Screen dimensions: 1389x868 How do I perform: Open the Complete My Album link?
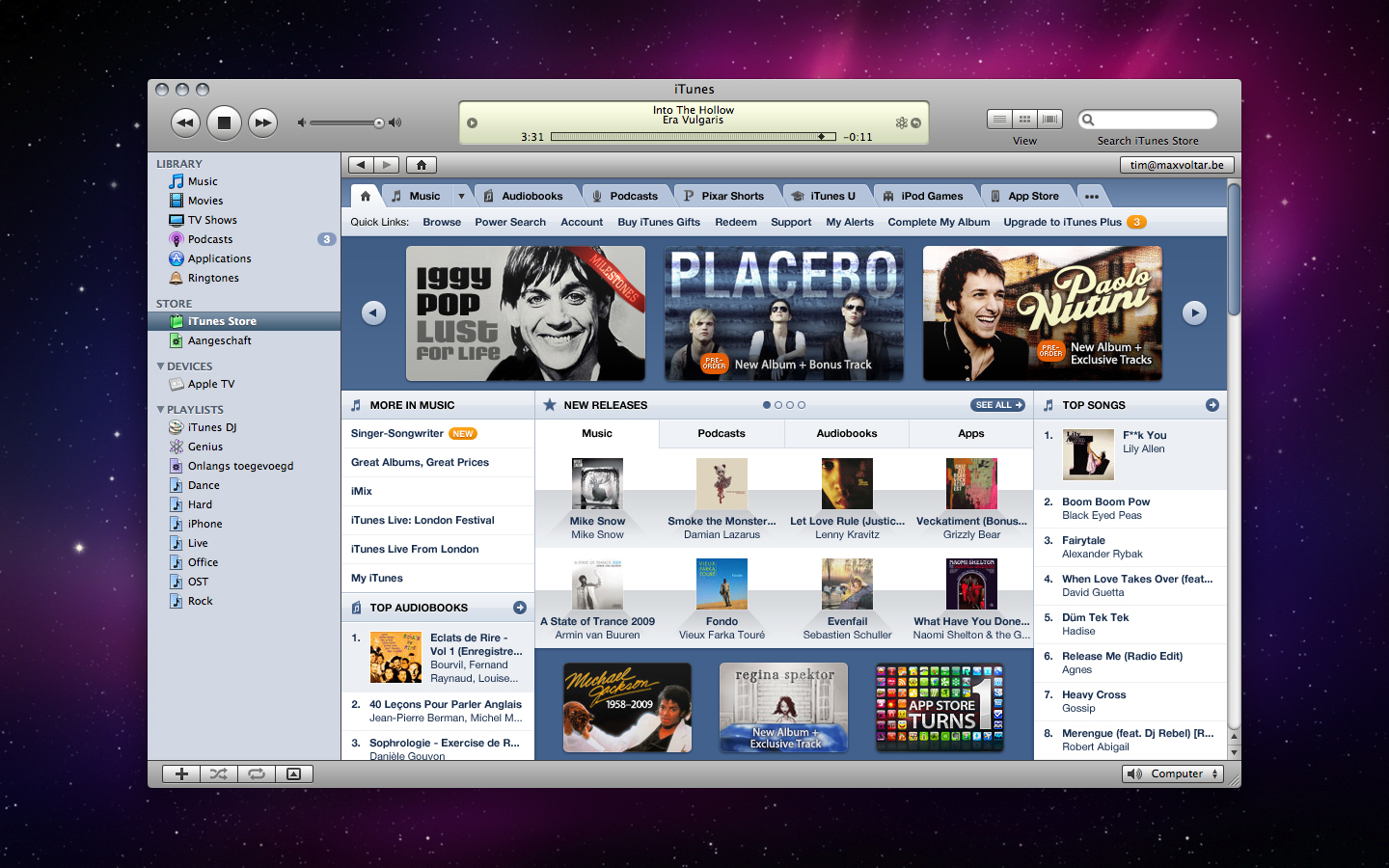tap(939, 222)
